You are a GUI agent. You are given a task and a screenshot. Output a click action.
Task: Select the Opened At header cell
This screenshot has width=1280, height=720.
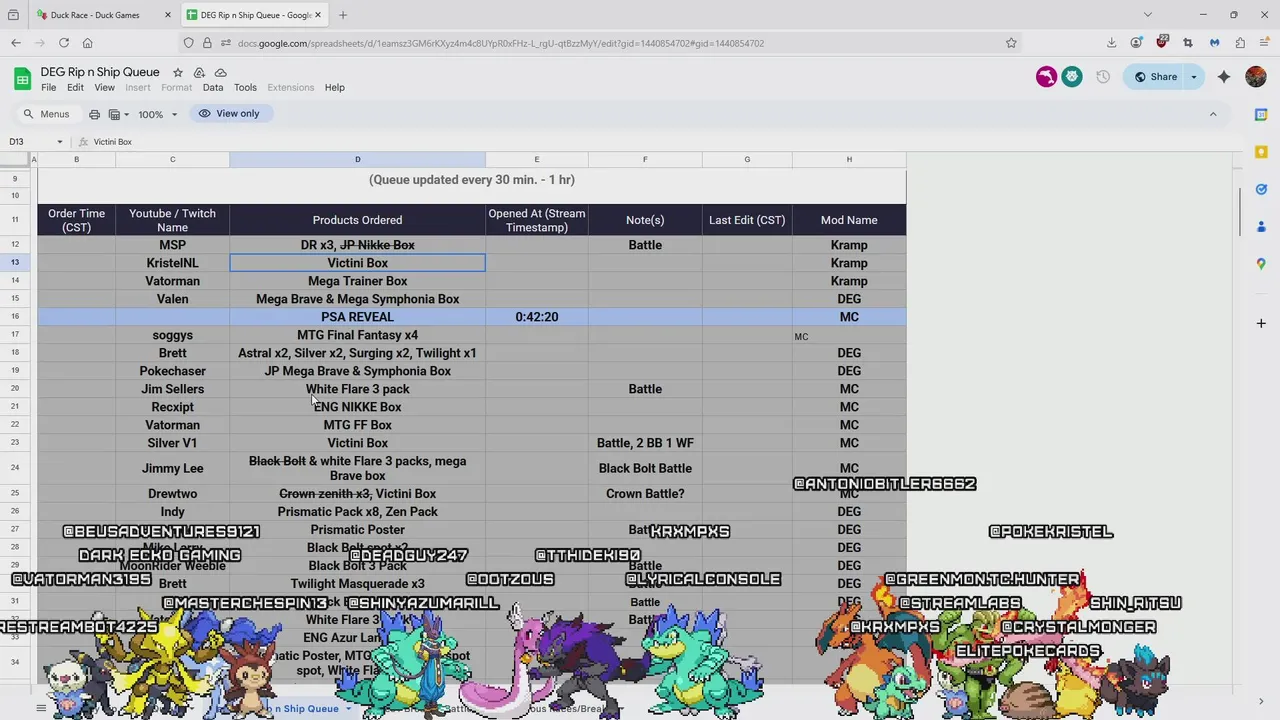(537, 220)
